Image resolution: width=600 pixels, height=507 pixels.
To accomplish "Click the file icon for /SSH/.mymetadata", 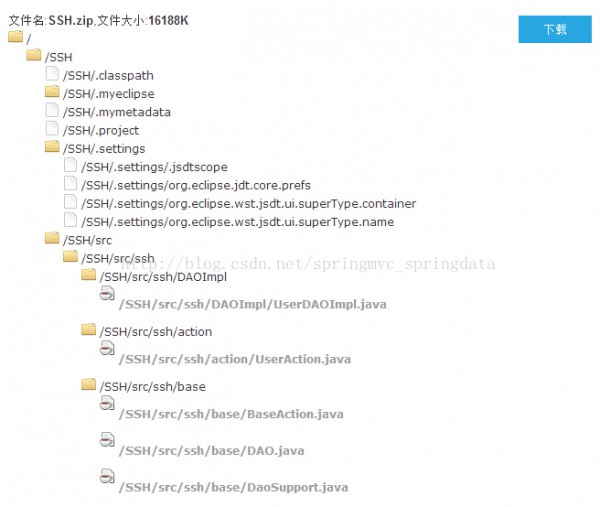I will click(52, 110).
